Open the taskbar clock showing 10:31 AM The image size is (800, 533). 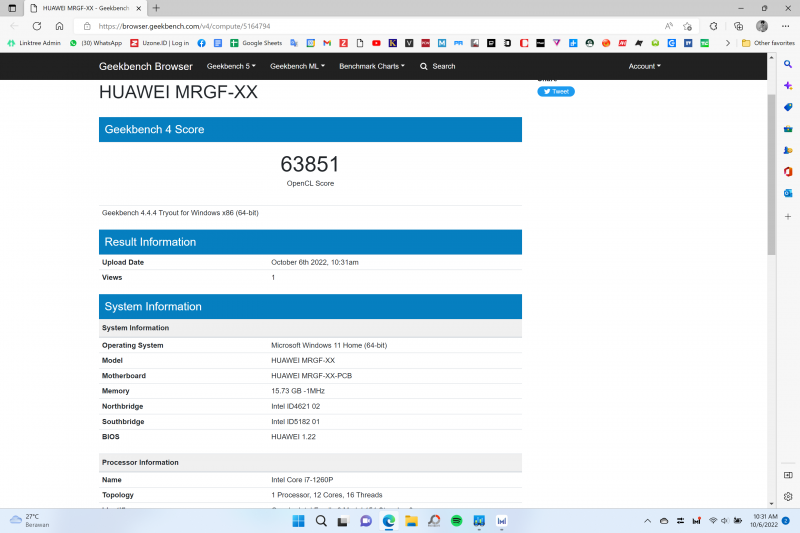click(x=763, y=520)
